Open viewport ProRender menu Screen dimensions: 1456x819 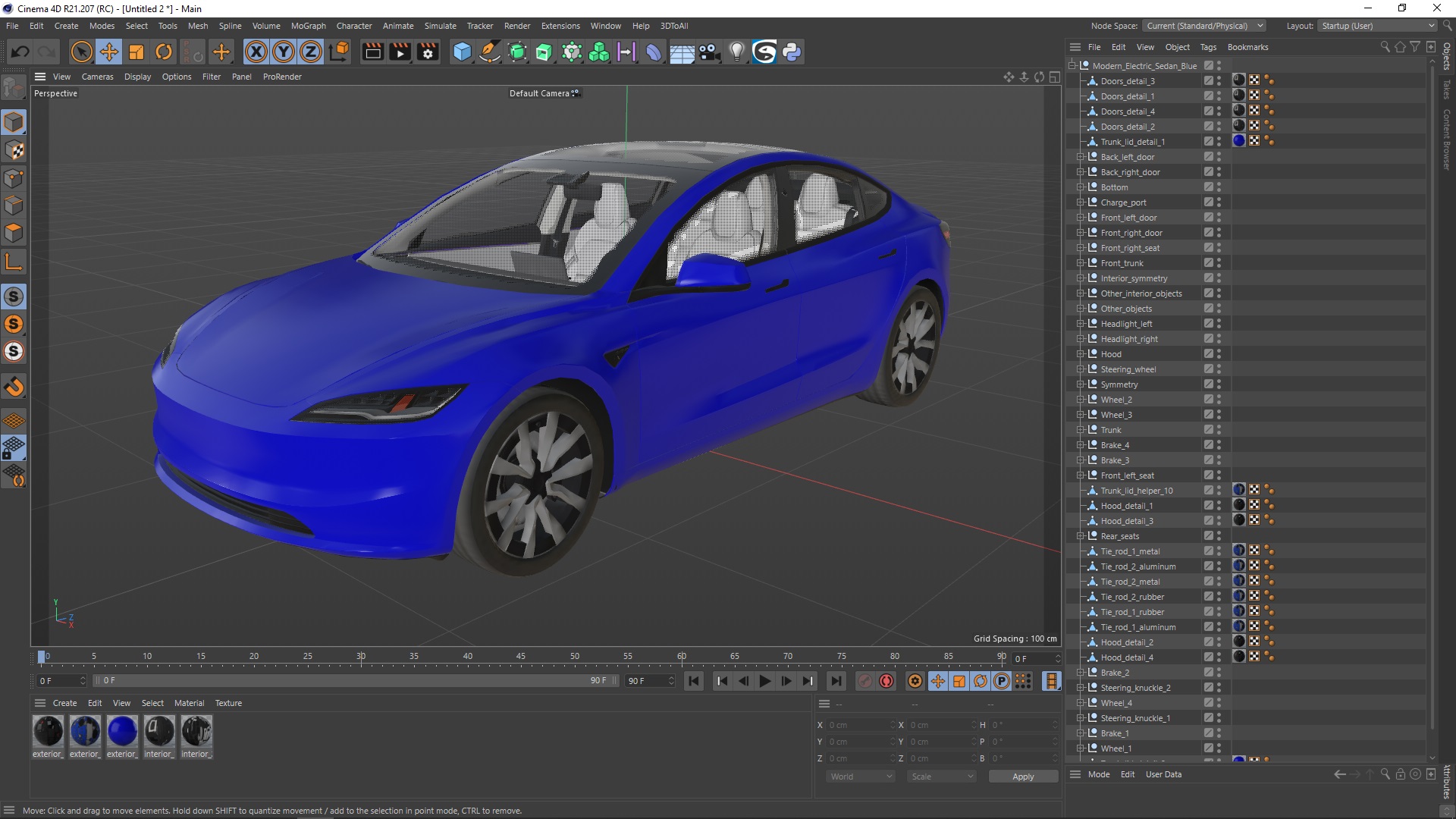coord(282,77)
